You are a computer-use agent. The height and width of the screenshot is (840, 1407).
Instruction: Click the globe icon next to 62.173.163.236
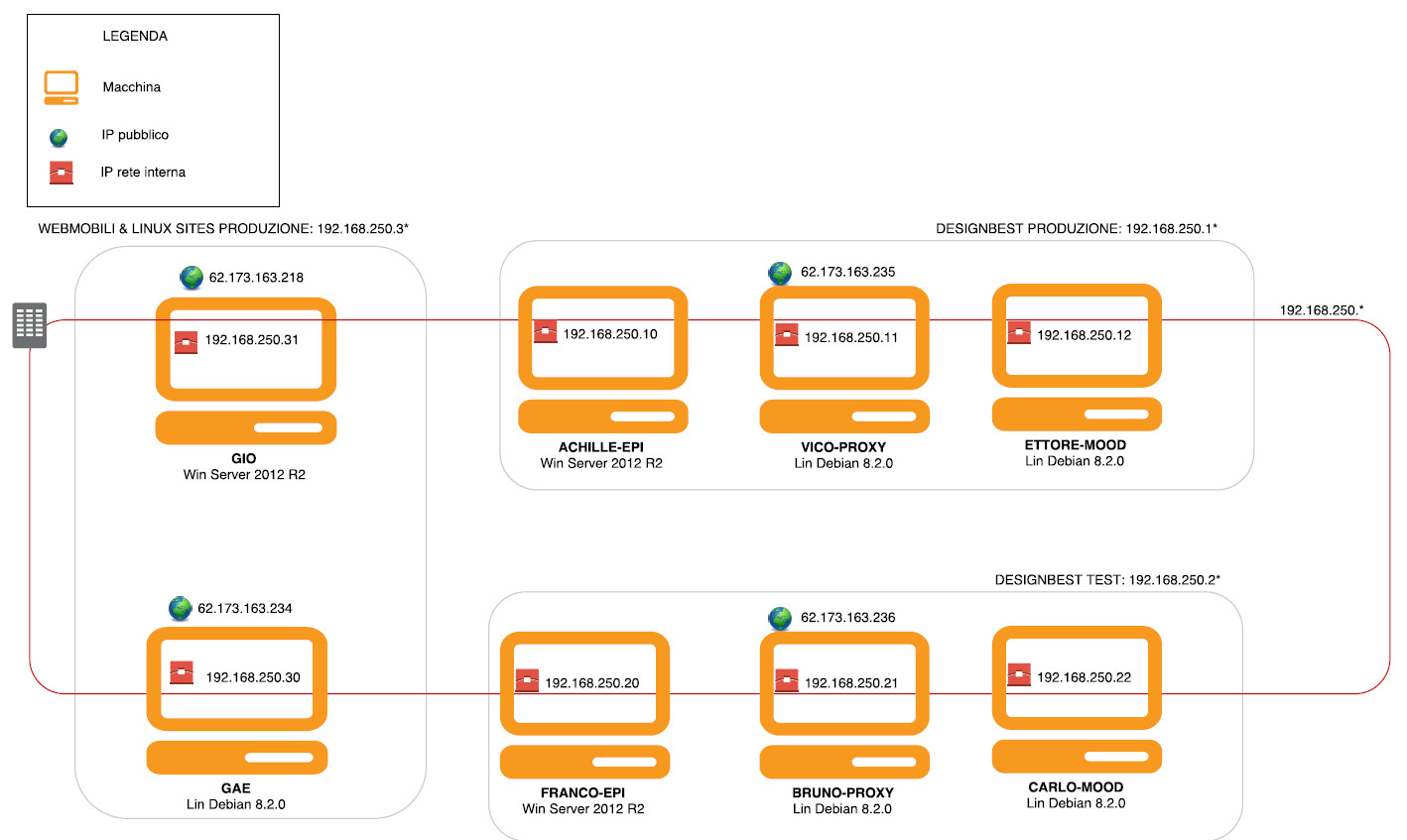coord(781,618)
